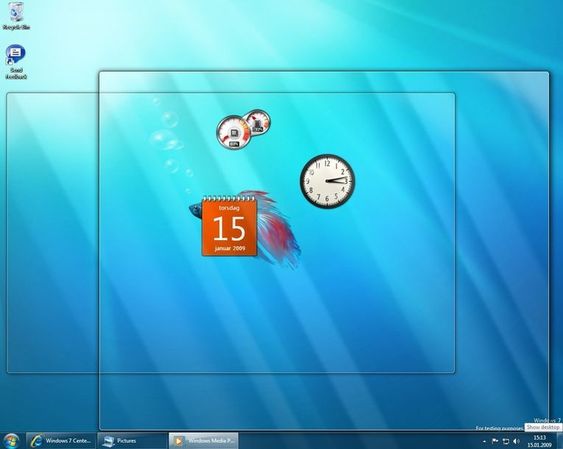Click the large CPU meter gadget dial

233,132
